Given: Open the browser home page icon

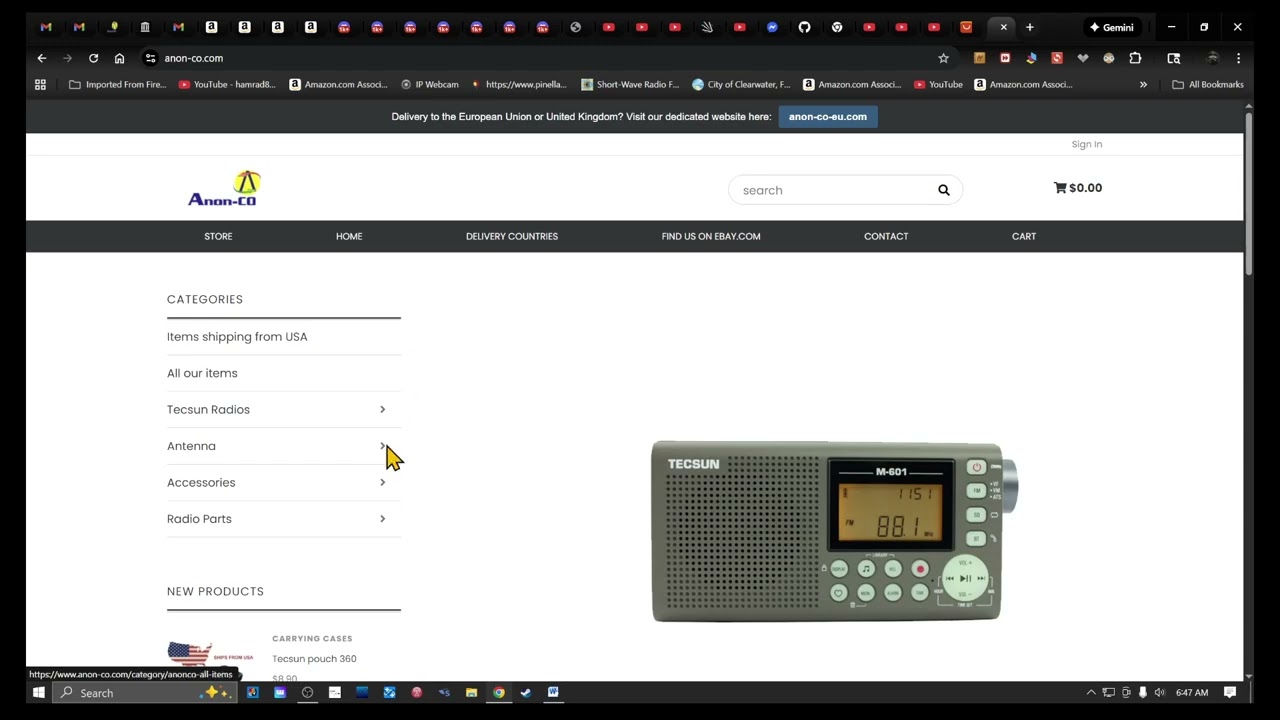Looking at the screenshot, I should tap(119, 58).
